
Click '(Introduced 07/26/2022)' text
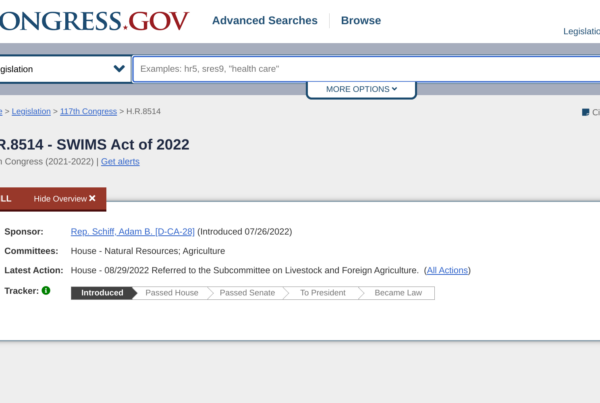coord(245,232)
